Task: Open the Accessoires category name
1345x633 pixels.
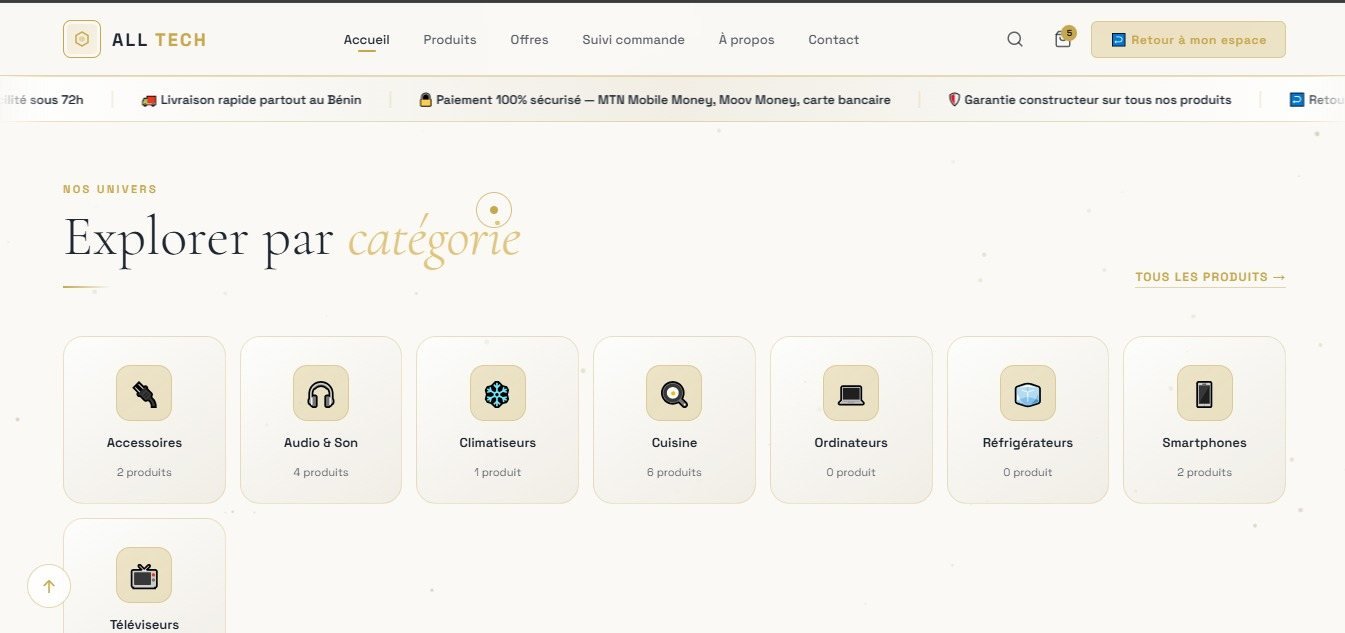Action: 144,443
